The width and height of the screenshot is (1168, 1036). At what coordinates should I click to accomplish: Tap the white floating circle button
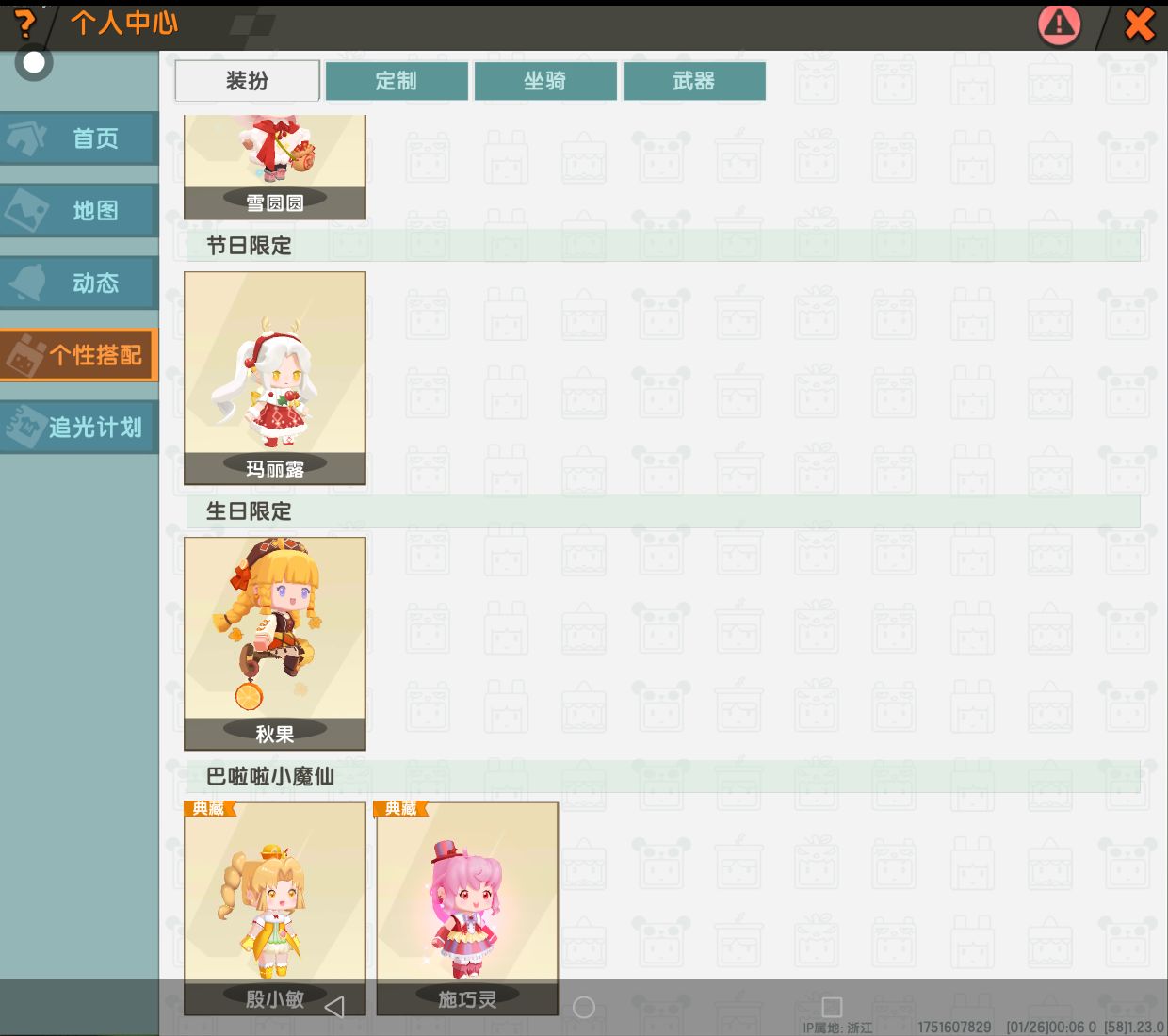point(34,63)
